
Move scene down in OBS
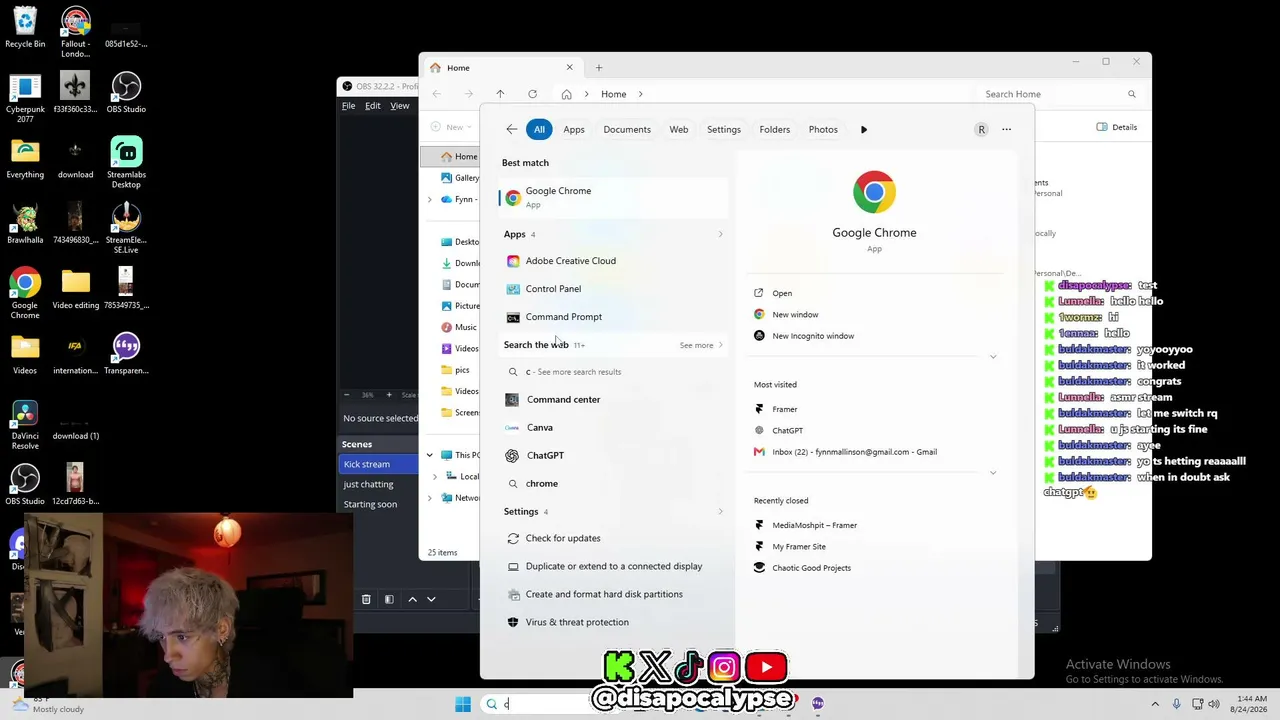[431, 599]
